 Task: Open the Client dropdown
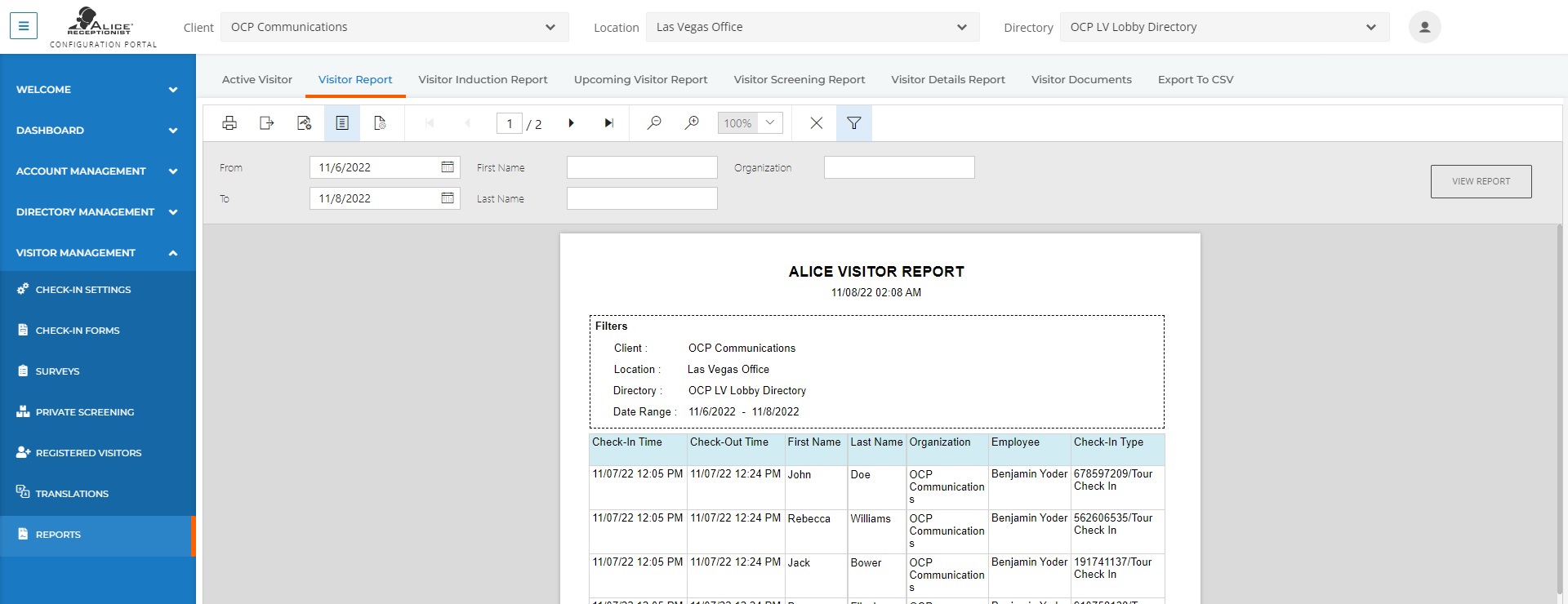tap(394, 27)
